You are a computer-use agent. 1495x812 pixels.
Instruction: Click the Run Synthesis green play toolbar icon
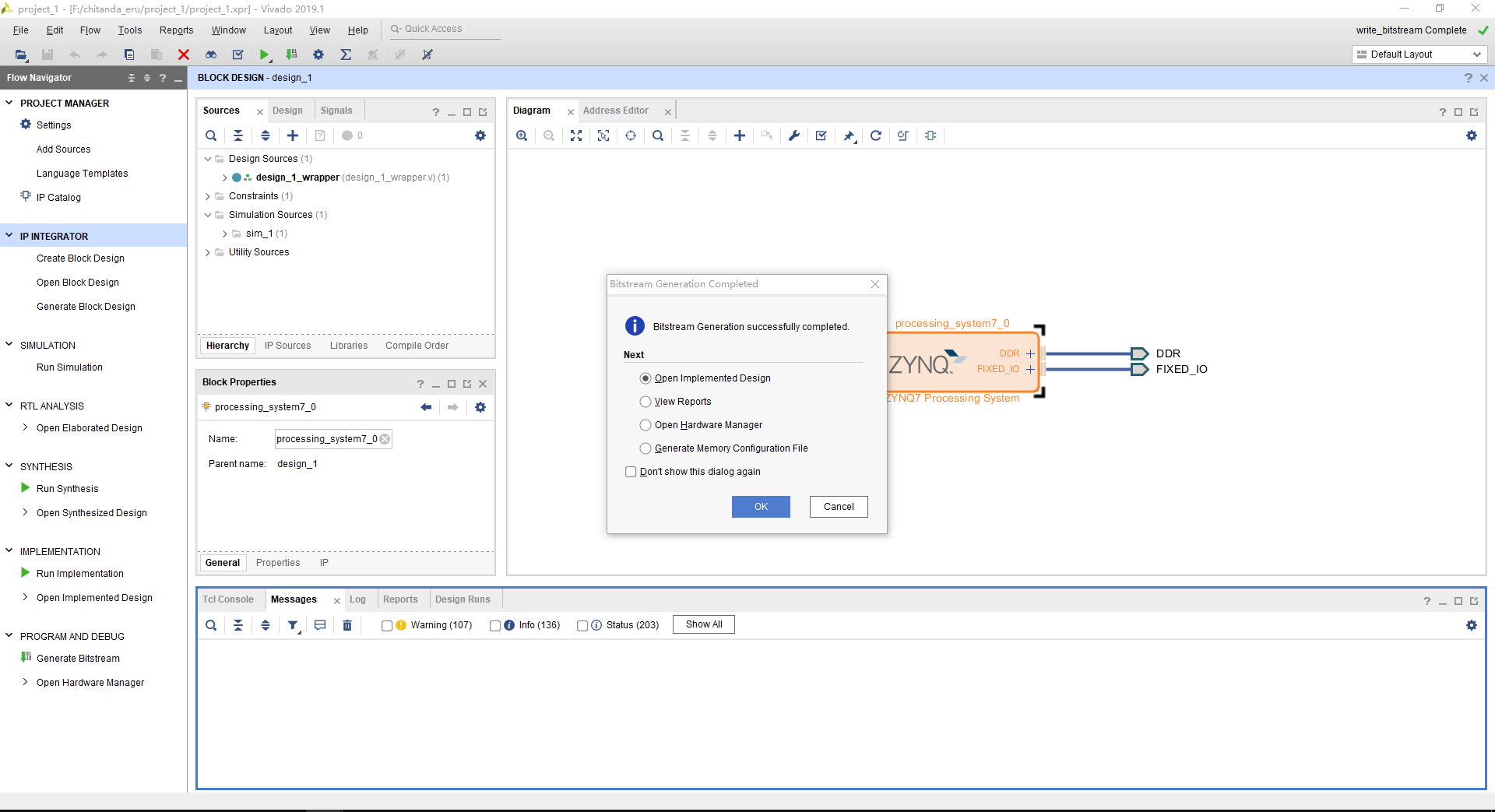point(265,54)
